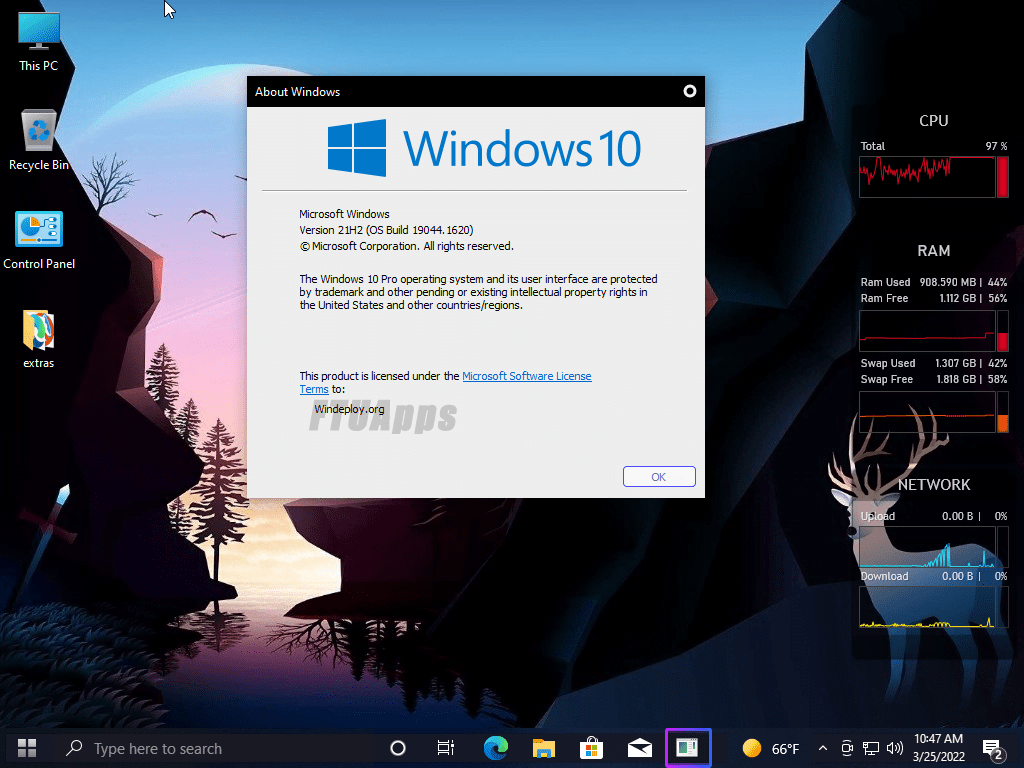Select the Control Panel desktop icon

point(39,240)
